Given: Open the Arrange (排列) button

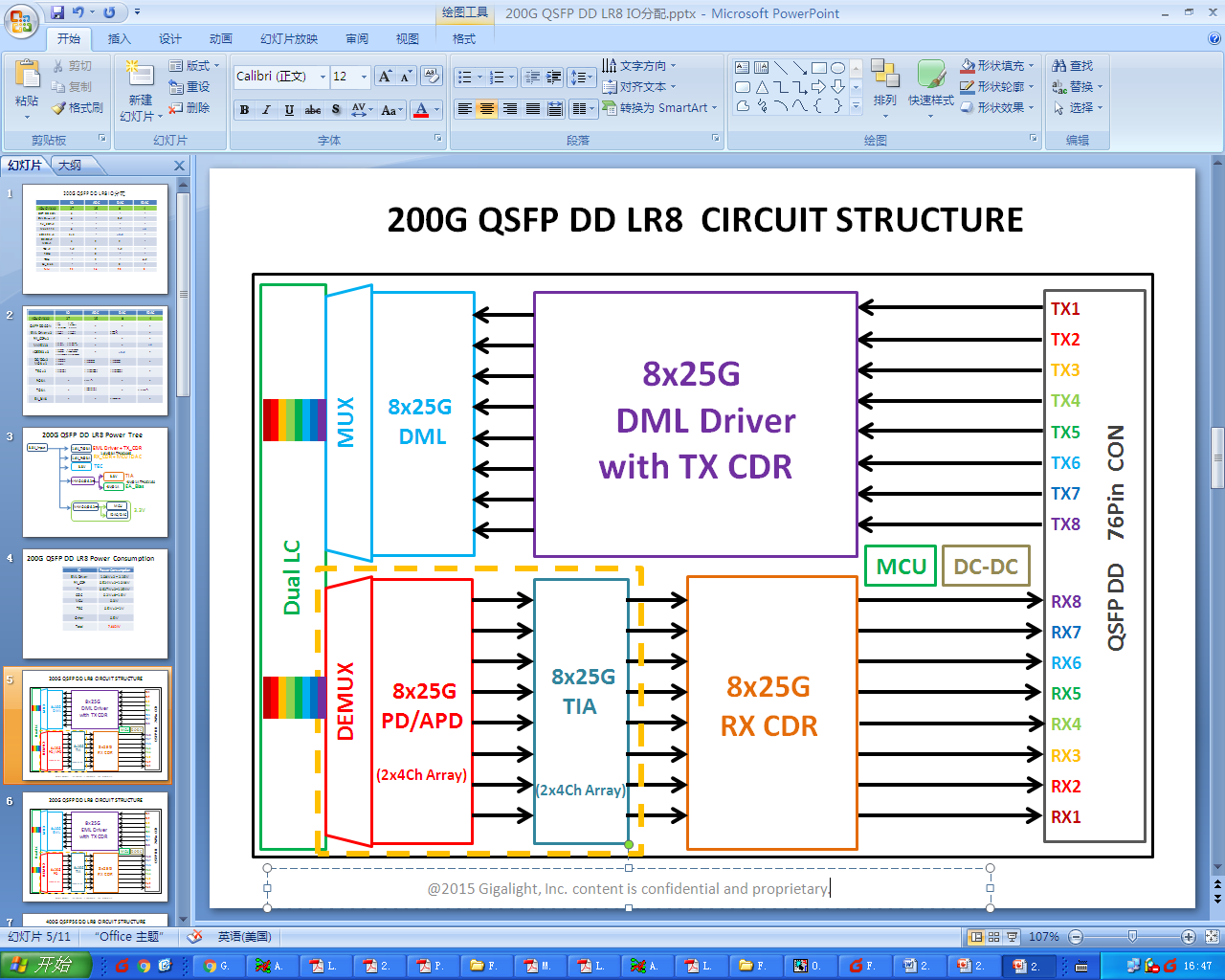Looking at the screenshot, I should (885, 86).
